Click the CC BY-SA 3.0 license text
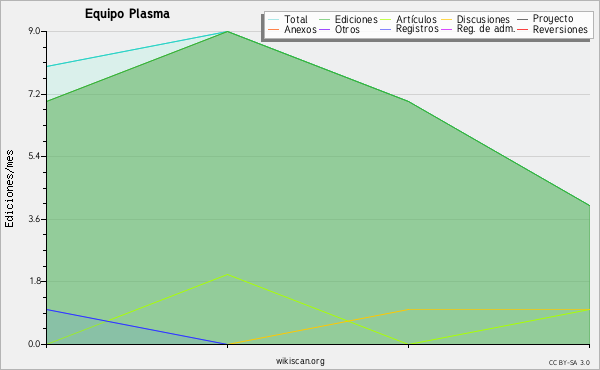The image size is (600, 370). [569, 362]
